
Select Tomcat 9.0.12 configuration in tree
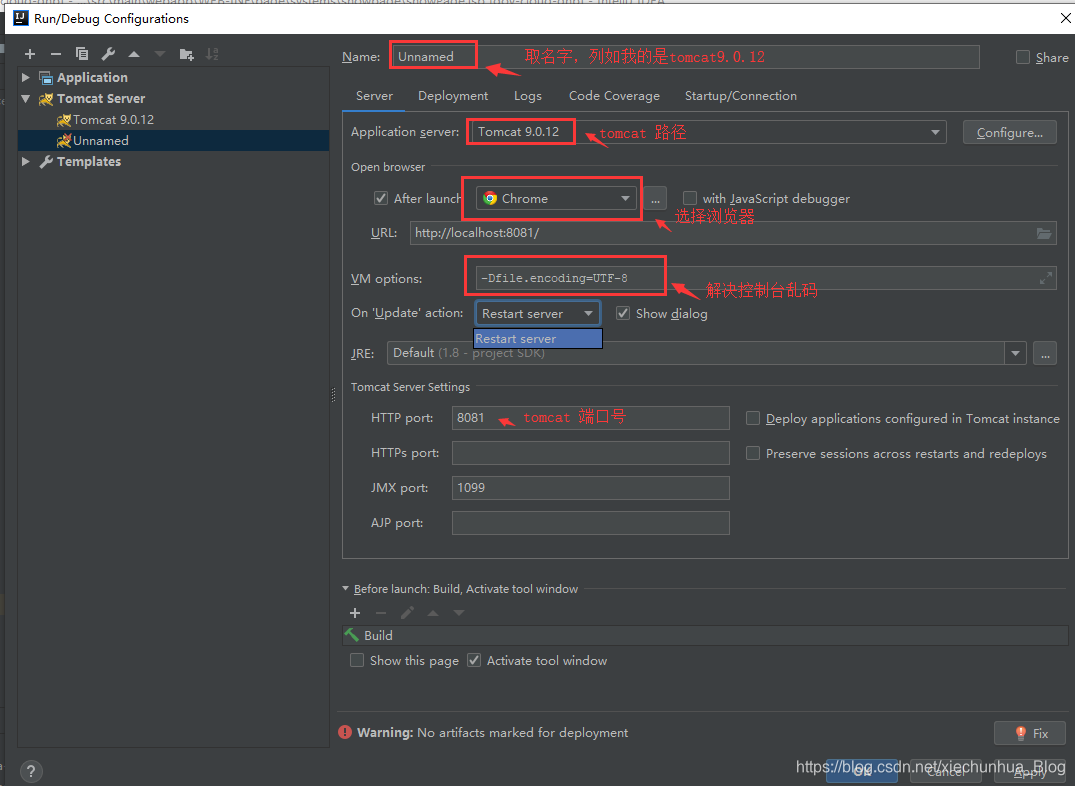point(113,120)
